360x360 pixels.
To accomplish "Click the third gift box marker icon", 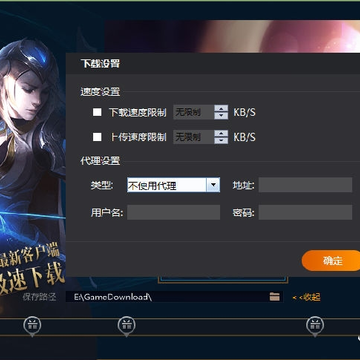I will [x=315, y=325].
